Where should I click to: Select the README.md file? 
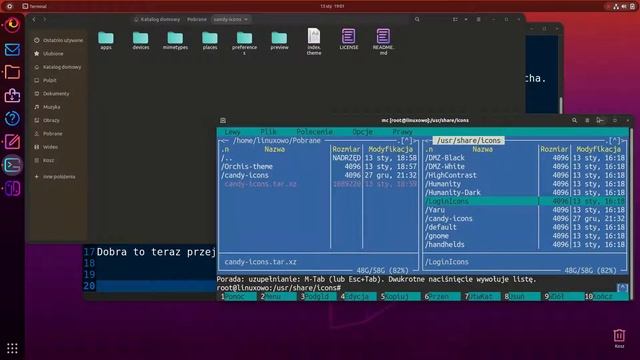click(x=383, y=42)
